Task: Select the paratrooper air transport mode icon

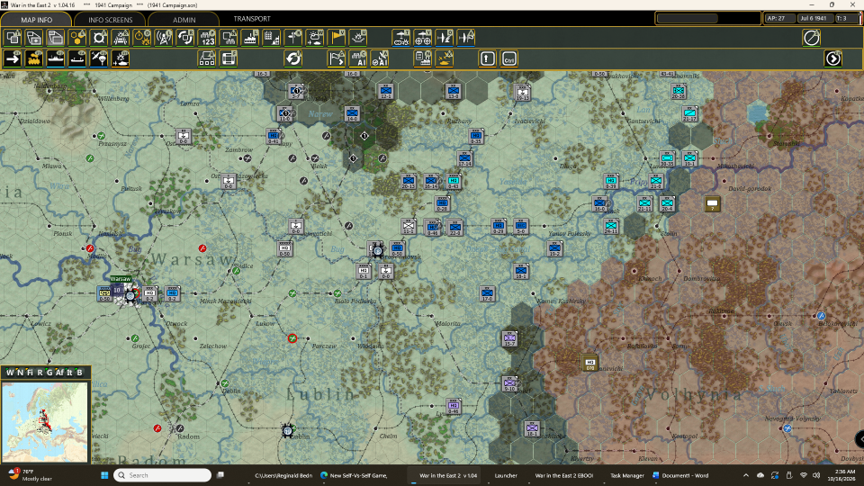Action: pos(99,58)
